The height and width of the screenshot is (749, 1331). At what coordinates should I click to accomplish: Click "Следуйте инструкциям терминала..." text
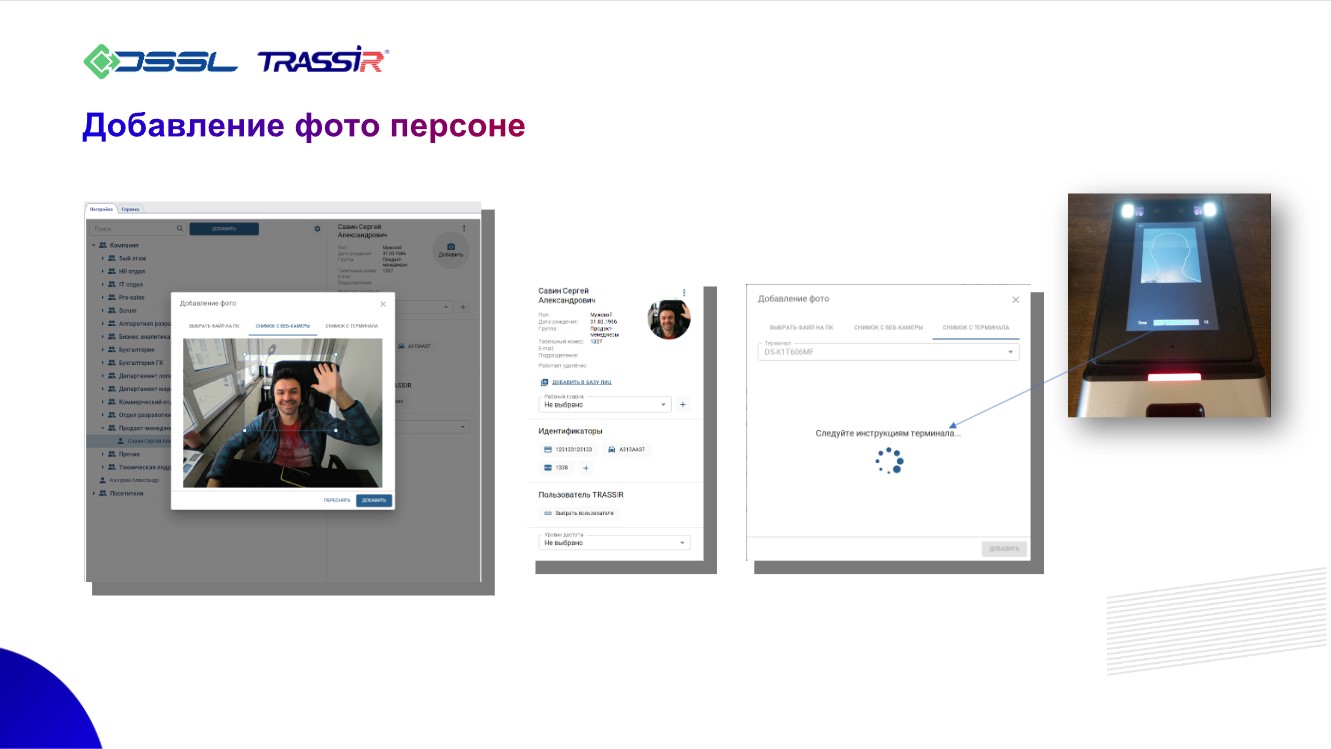coord(888,433)
